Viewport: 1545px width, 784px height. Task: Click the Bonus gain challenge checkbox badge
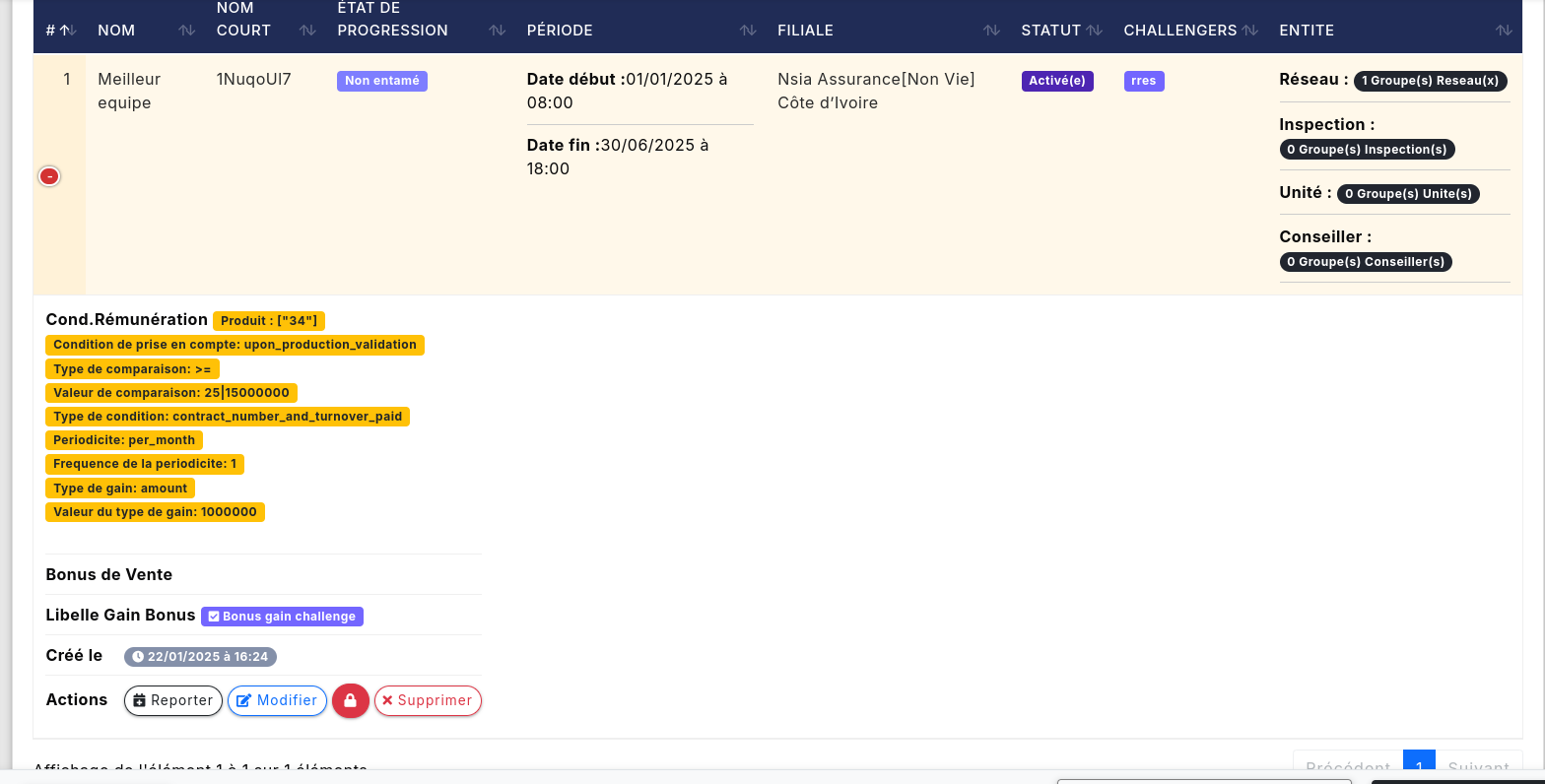pyautogui.click(x=282, y=617)
